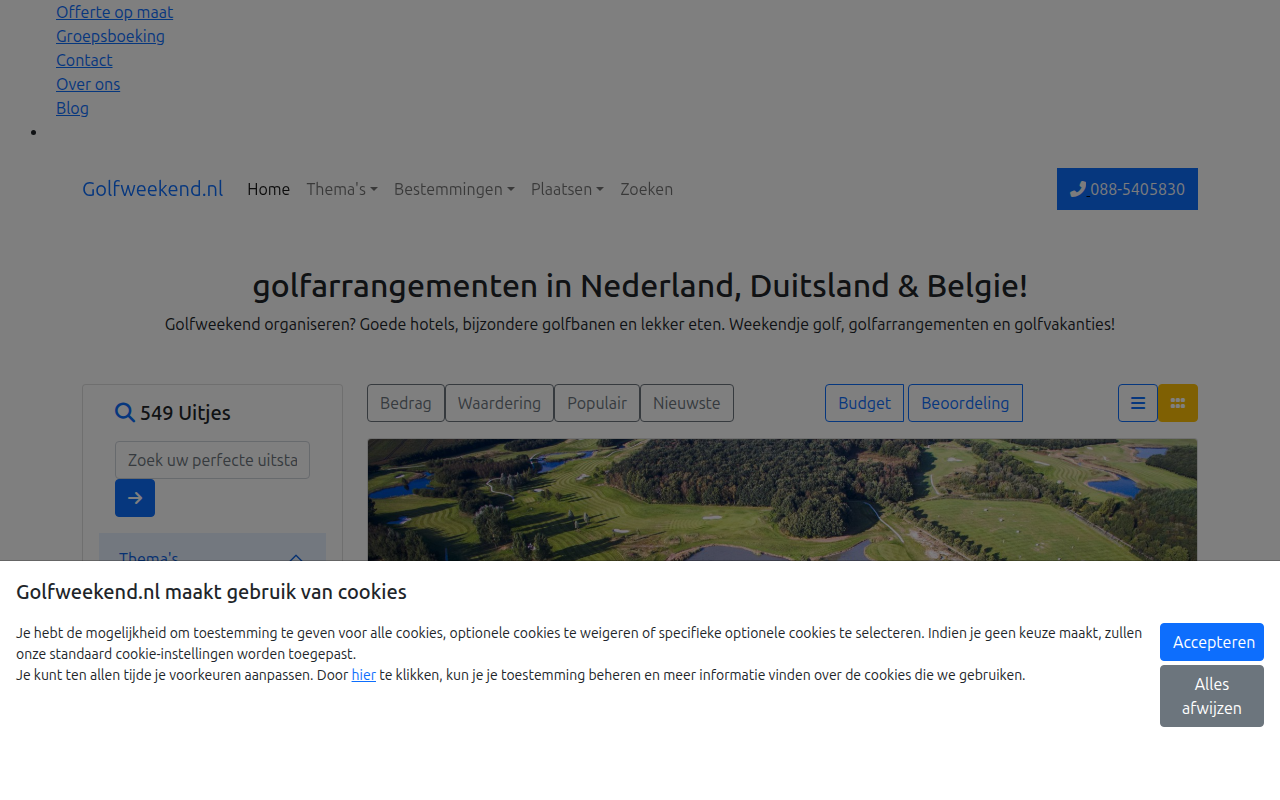Follow the 'hier' cookie preferences link
The width and height of the screenshot is (1280, 800).
pos(364,675)
